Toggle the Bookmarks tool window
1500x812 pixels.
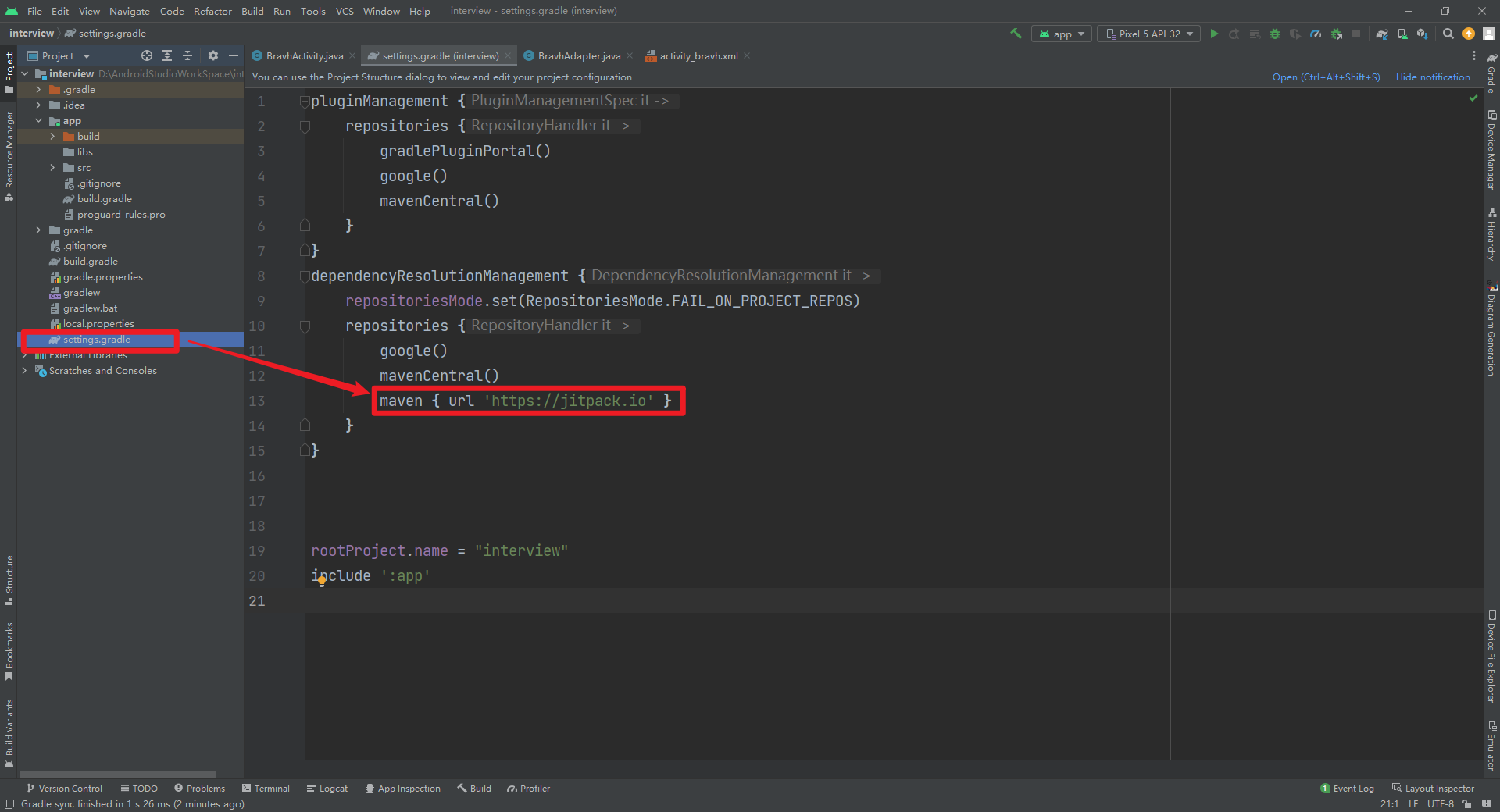coord(9,651)
